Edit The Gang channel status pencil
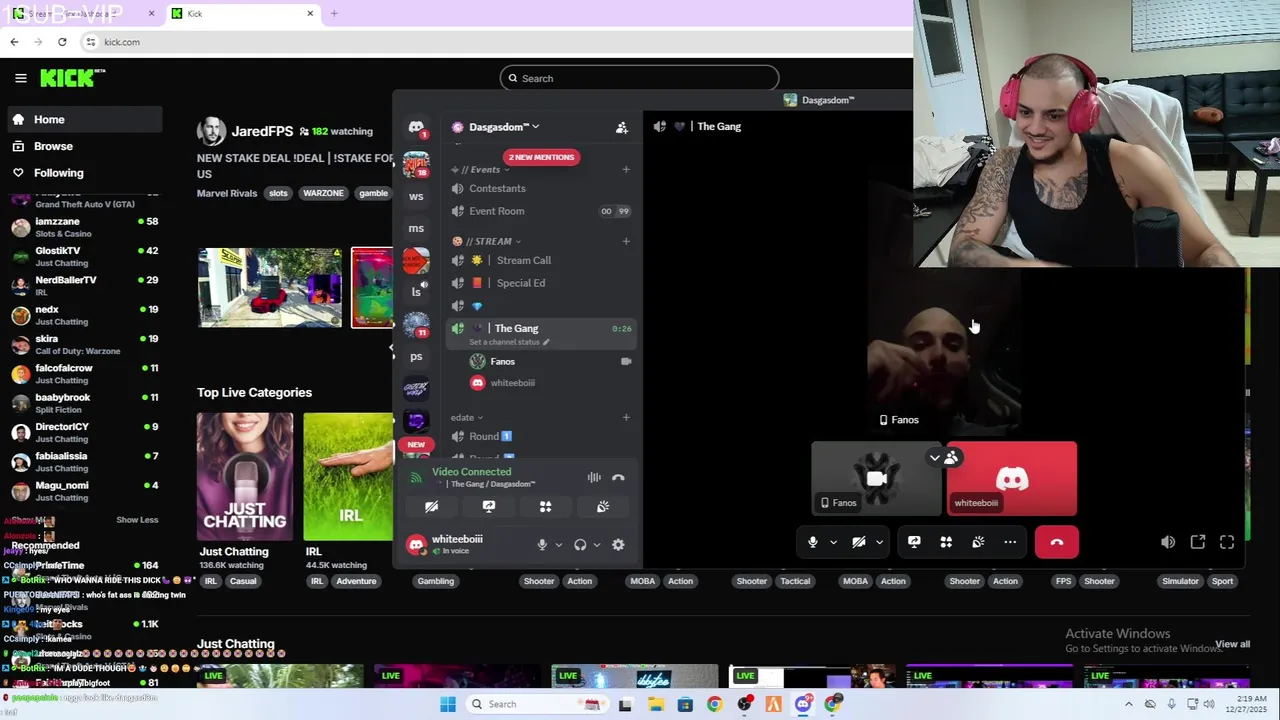Screen dimensions: 1280x720 pos(546,342)
